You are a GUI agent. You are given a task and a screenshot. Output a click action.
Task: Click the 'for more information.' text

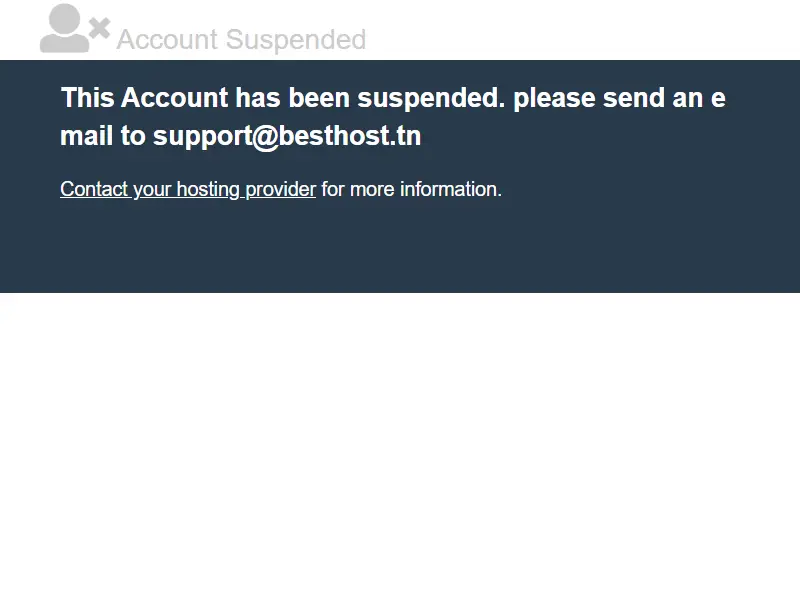[412, 189]
